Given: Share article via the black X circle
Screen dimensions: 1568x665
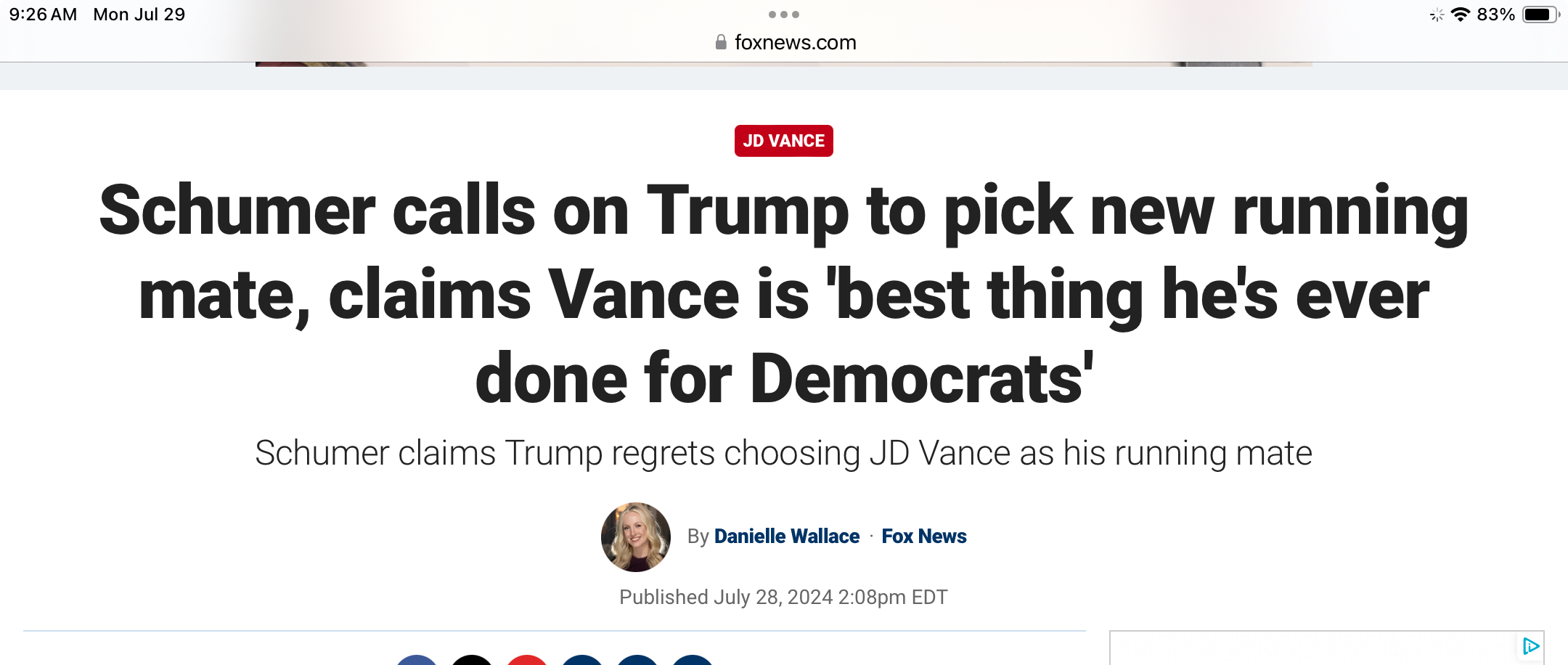Looking at the screenshot, I should (473, 659).
